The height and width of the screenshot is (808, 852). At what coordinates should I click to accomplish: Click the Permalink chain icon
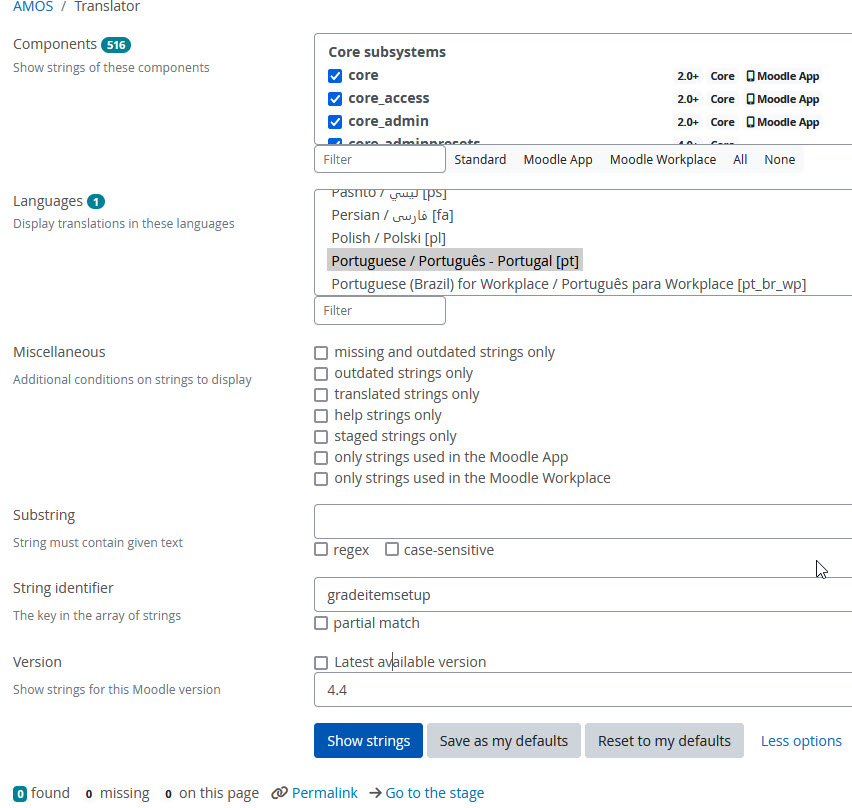click(279, 793)
